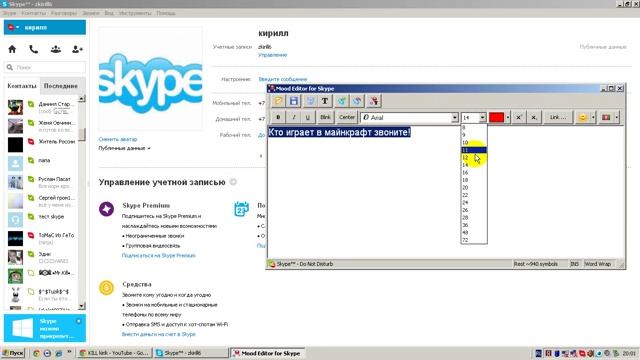The image size is (640, 360).
Task: Open the Инструменты menu in Skype menu bar
Action: (x=135, y=13)
